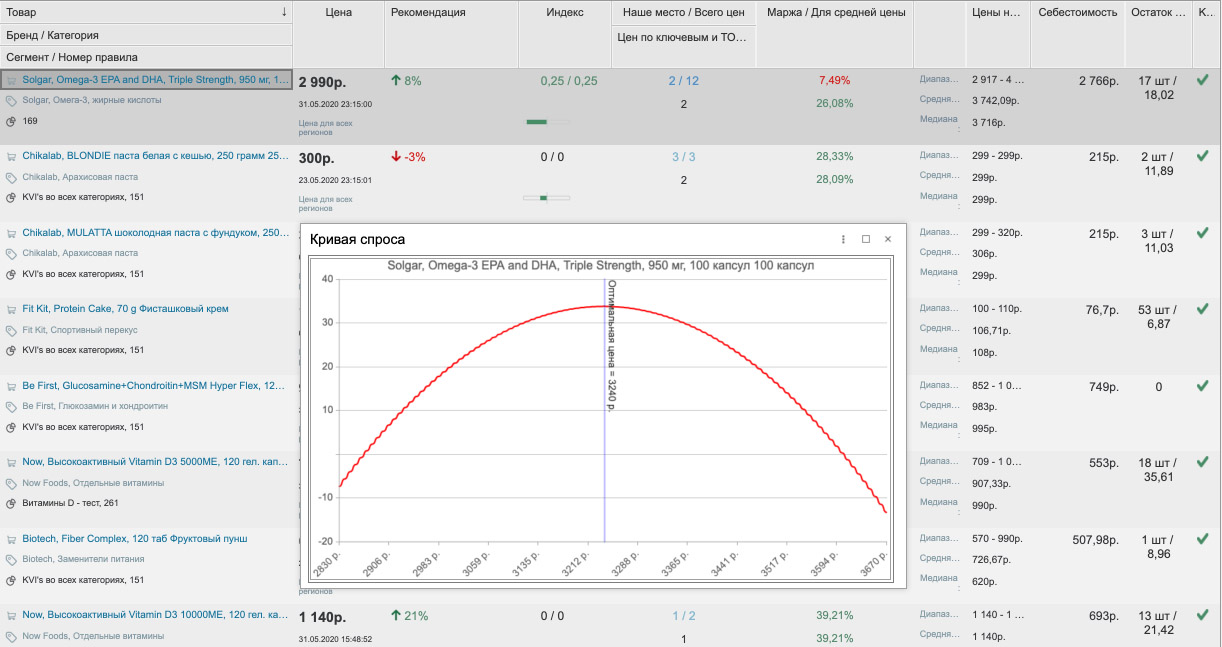Click green checkmark in Now Vitamin D3 5000ME row
This screenshot has height=647, width=1222.
click(x=1203, y=462)
